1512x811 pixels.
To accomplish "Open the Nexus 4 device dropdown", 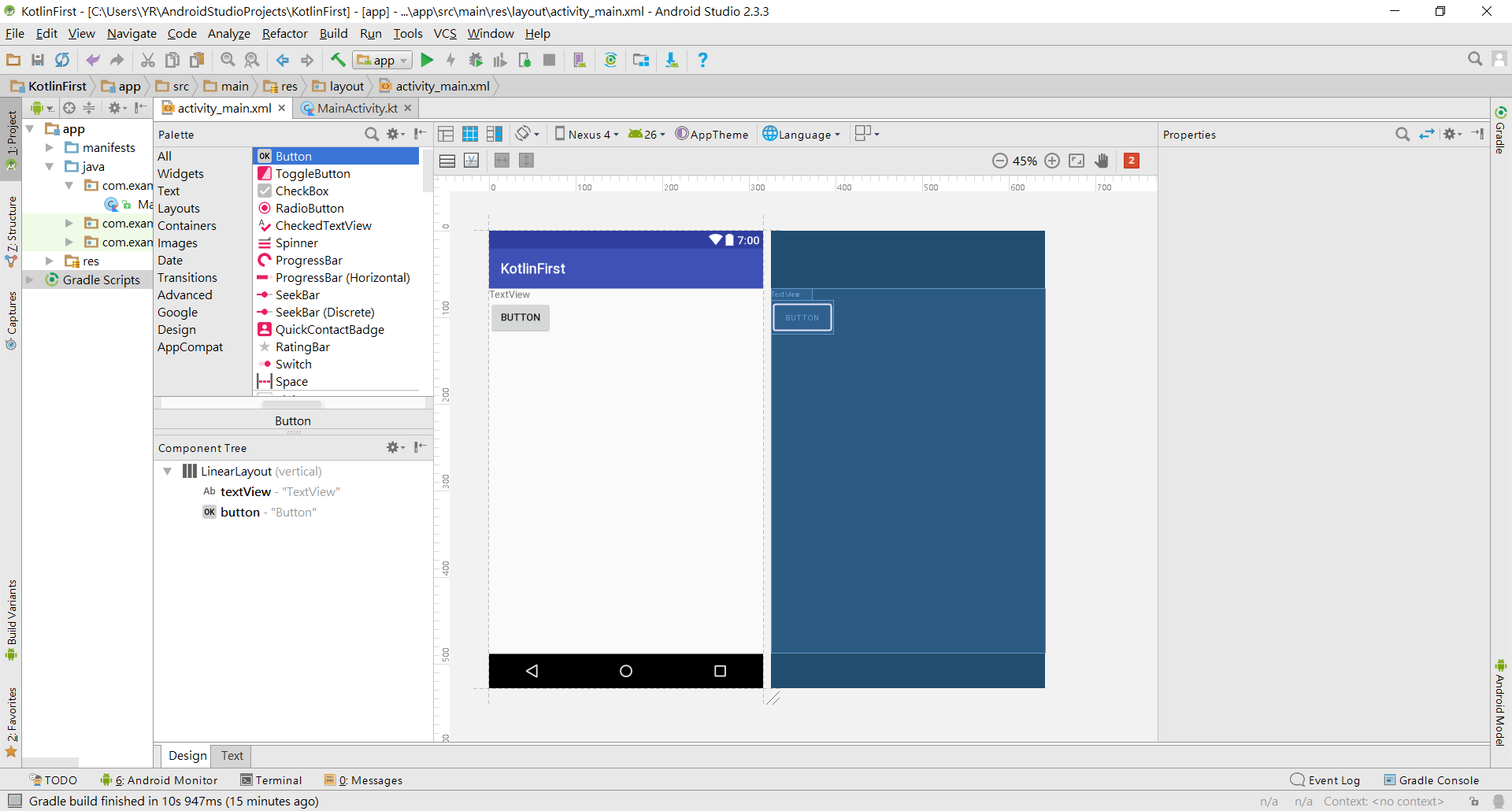I will (587, 134).
